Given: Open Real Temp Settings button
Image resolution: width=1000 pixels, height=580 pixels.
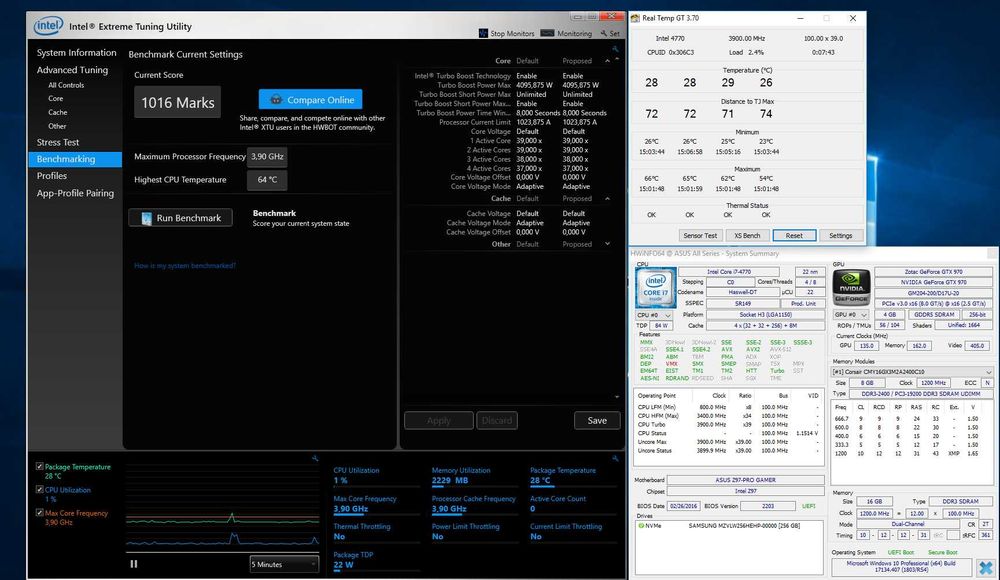Looking at the screenshot, I should pos(841,235).
